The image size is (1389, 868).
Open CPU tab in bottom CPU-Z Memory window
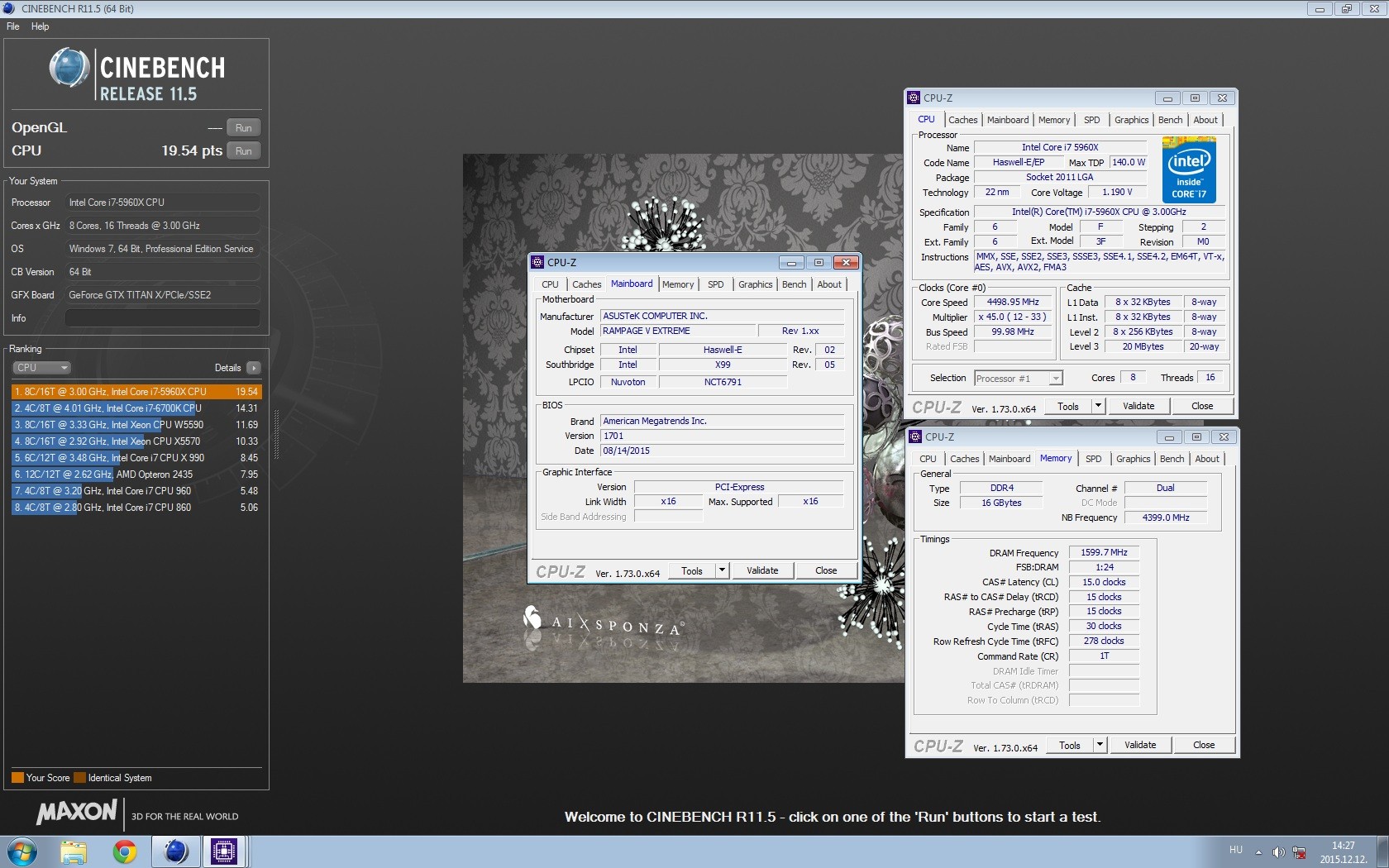[x=928, y=459]
